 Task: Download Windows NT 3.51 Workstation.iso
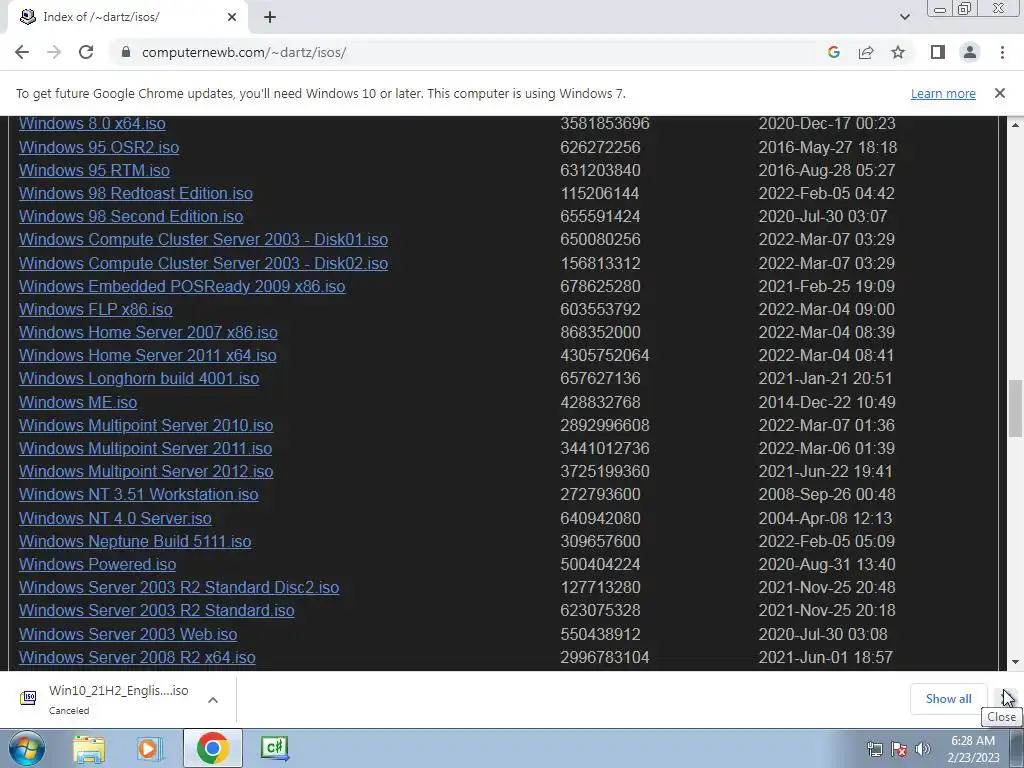(138, 494)
